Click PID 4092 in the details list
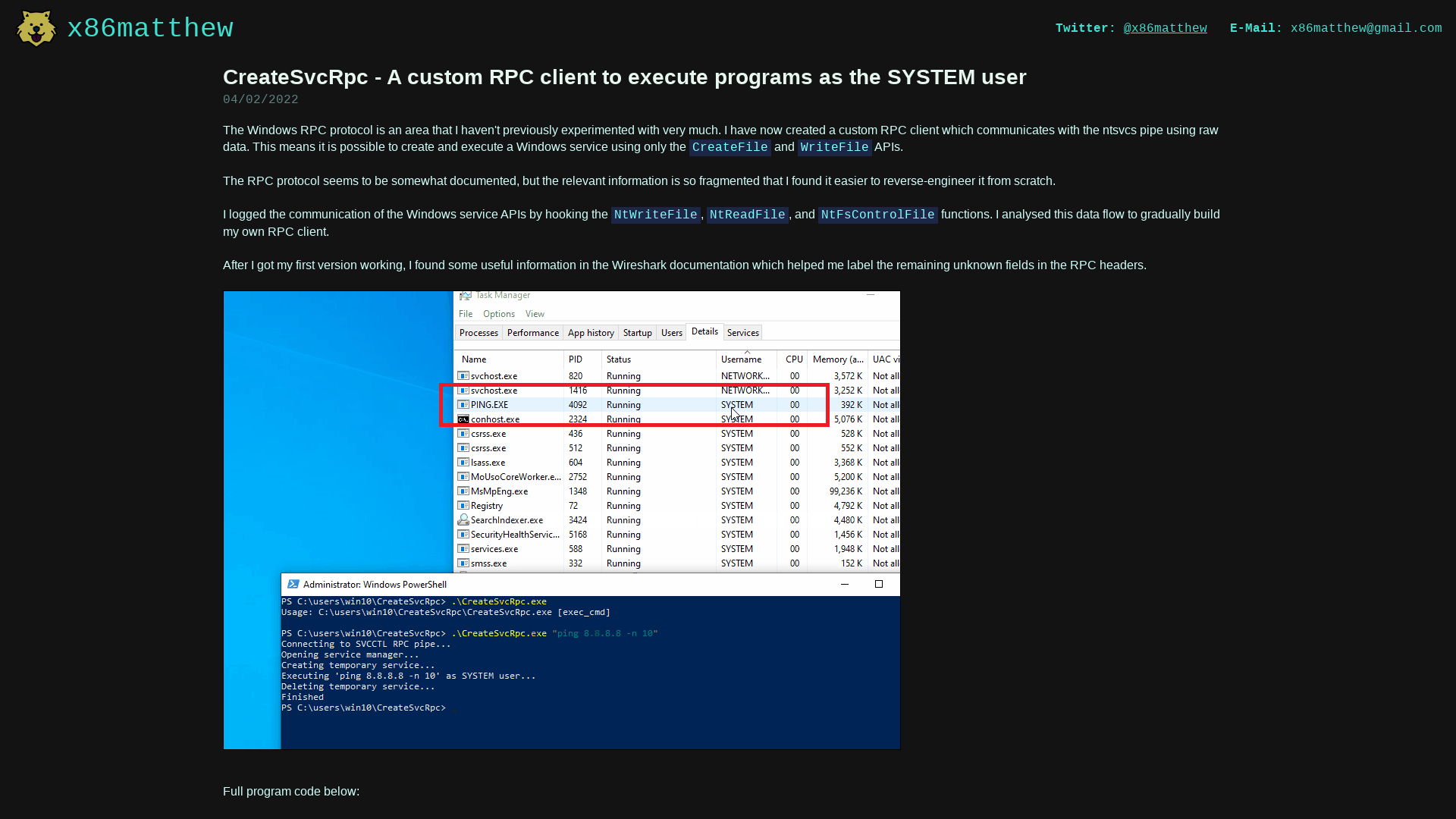The image size is (1456, 819). pos(578,405)
